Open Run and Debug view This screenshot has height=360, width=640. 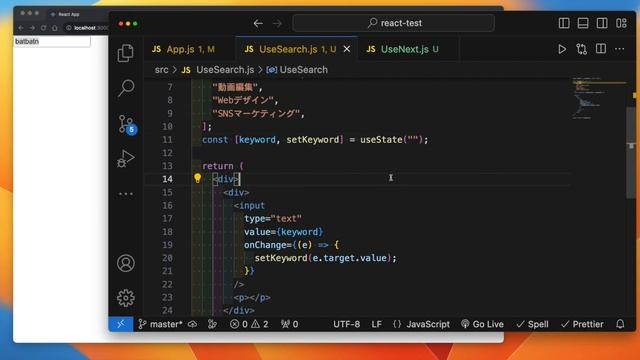click(126, 159)
